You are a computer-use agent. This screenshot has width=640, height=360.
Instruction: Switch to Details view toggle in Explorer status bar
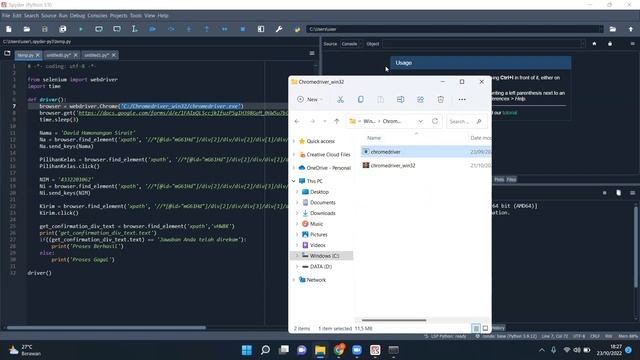476,328
